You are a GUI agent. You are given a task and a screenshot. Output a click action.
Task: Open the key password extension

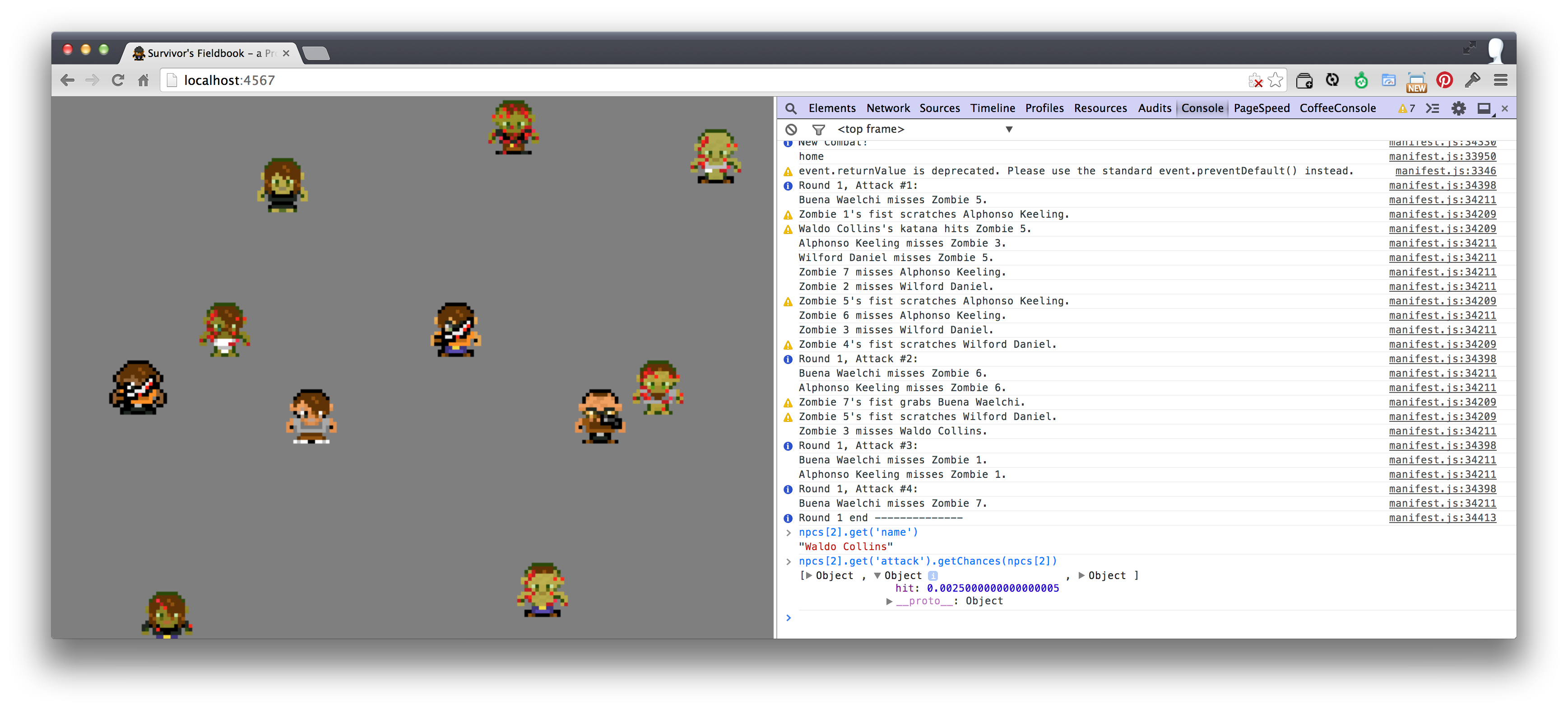(x=1472, y=80)
